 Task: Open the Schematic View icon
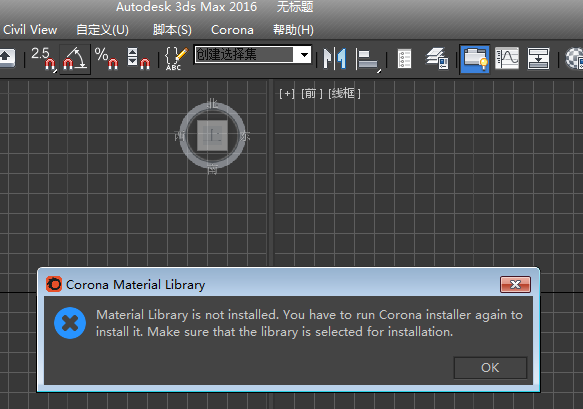(x=538, y=58)
